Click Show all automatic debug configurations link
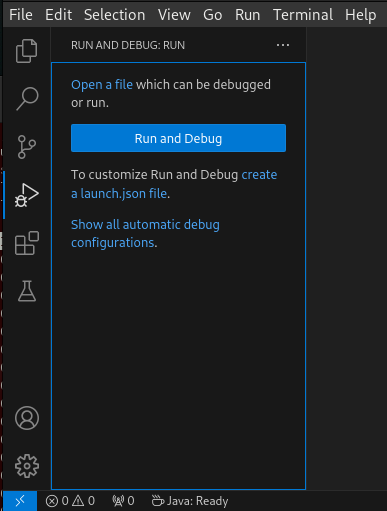387x511 pixels. 145,234
